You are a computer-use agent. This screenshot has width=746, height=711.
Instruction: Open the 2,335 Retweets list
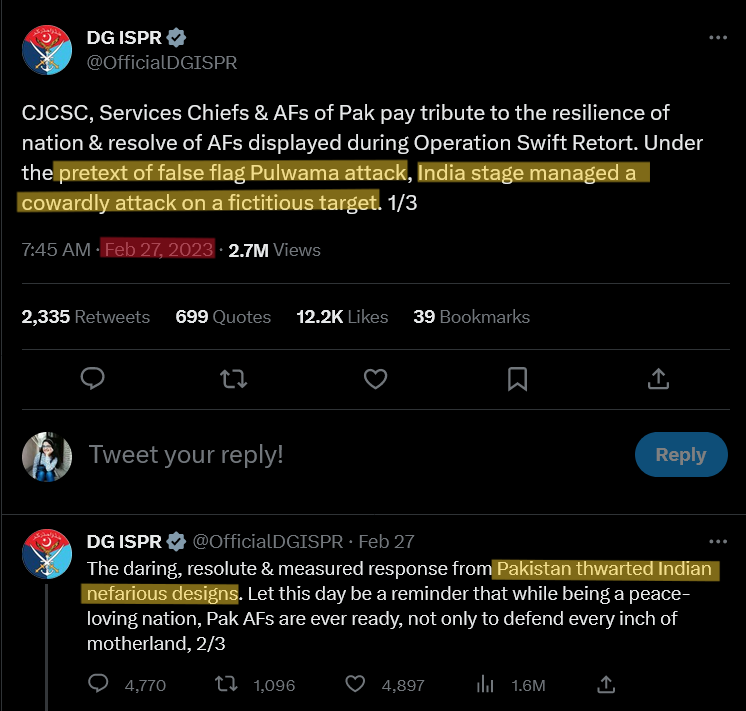tap(86, 317)
